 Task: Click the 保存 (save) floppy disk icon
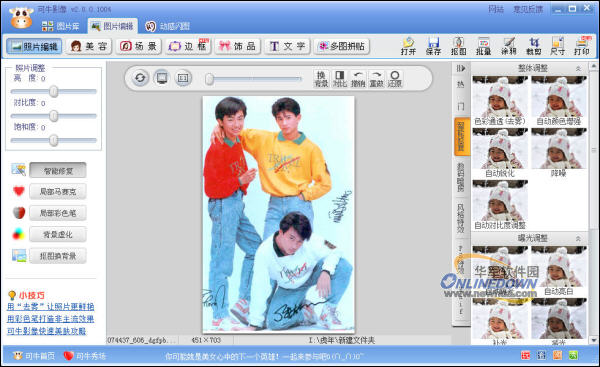(x=433, y=46)
